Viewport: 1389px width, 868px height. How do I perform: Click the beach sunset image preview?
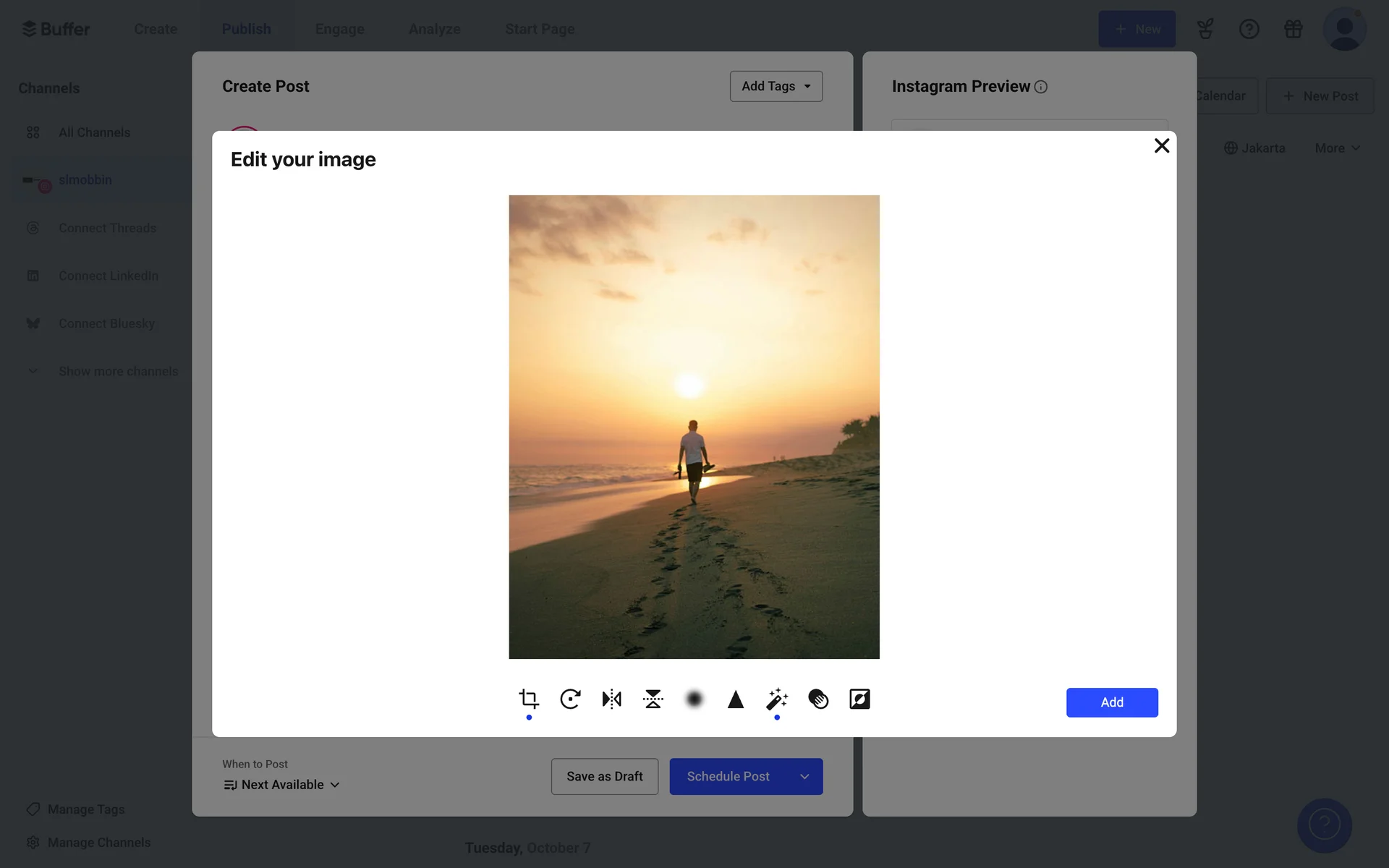[694, 427]
